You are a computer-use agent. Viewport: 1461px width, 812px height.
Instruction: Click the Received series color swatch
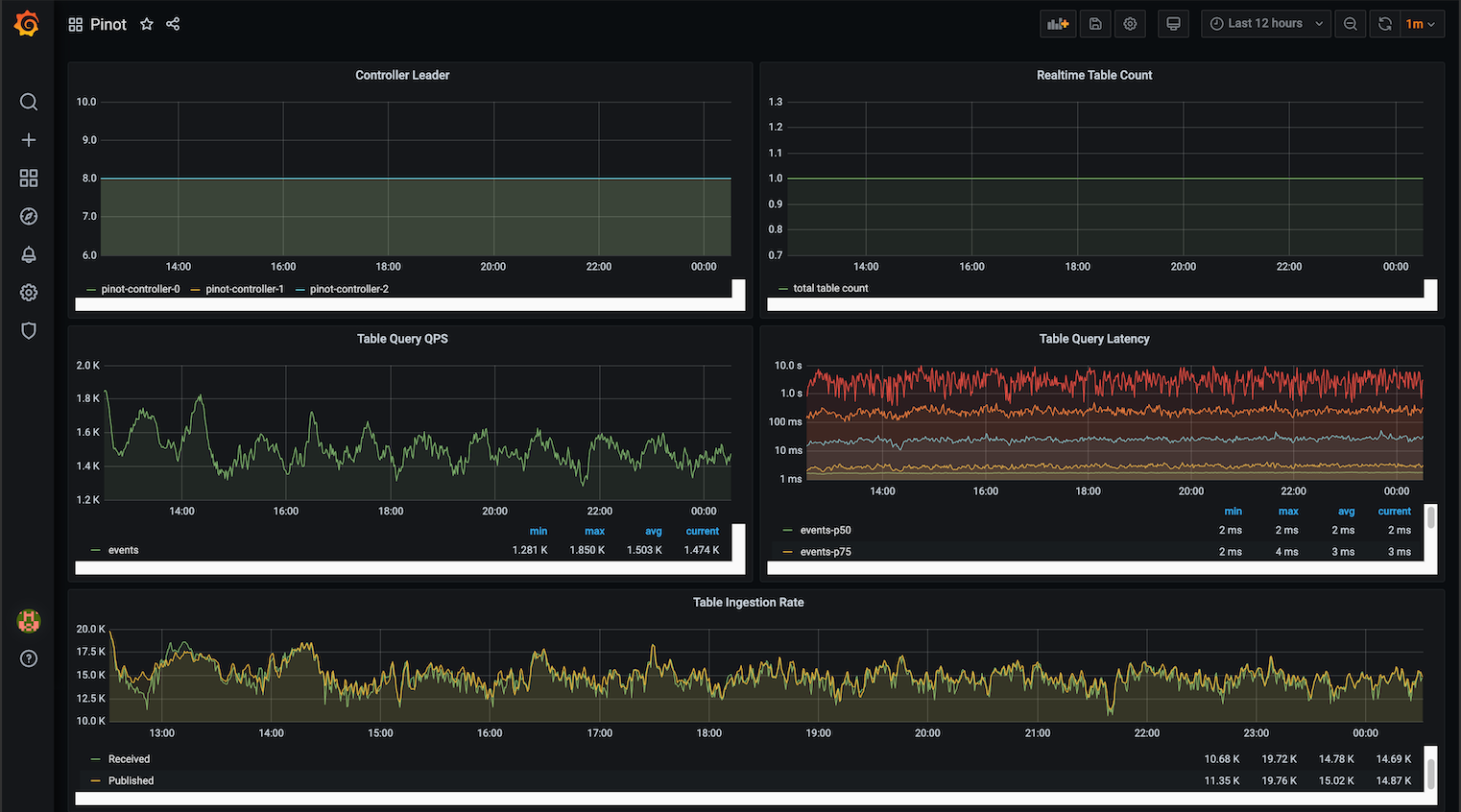[x=95, y=759]
